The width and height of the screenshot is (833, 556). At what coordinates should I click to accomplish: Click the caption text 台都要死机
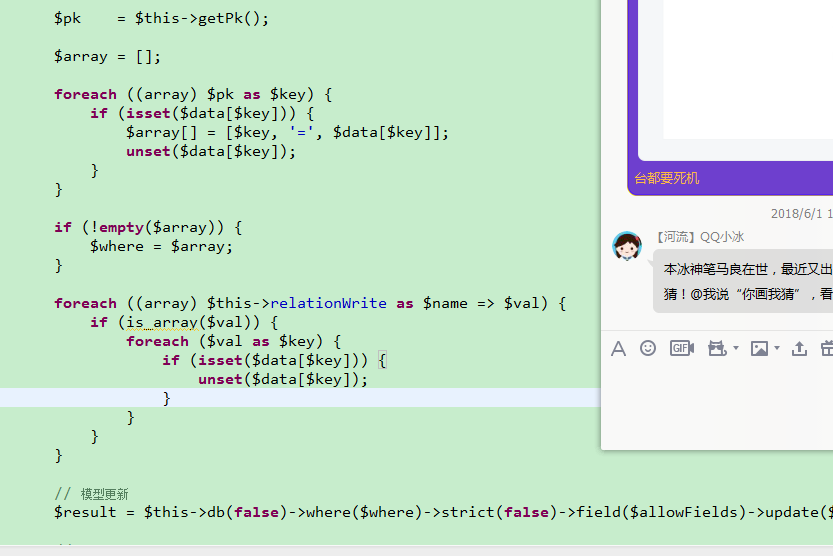[x=666, y=178]
